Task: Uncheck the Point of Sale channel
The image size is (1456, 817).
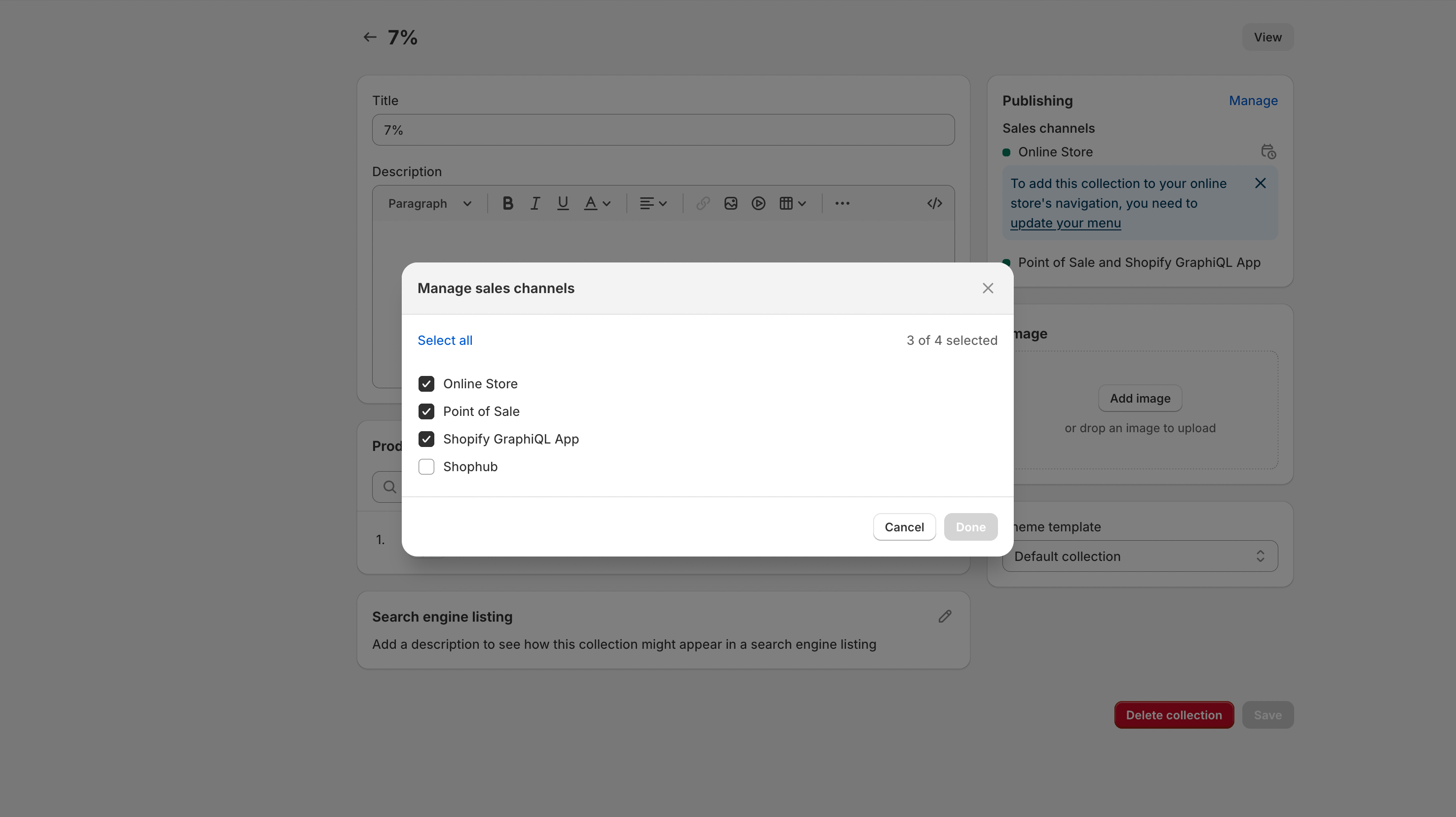Action: (x=426, y=411)
